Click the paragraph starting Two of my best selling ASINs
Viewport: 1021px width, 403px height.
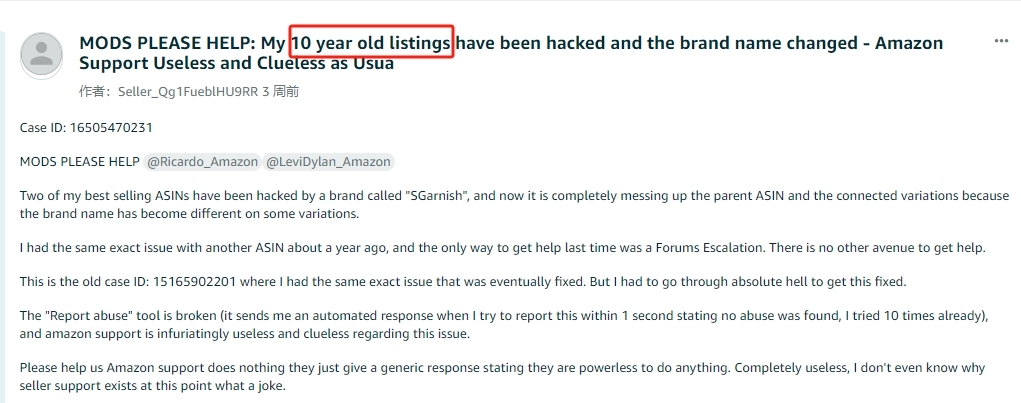[x=514, y=204]
